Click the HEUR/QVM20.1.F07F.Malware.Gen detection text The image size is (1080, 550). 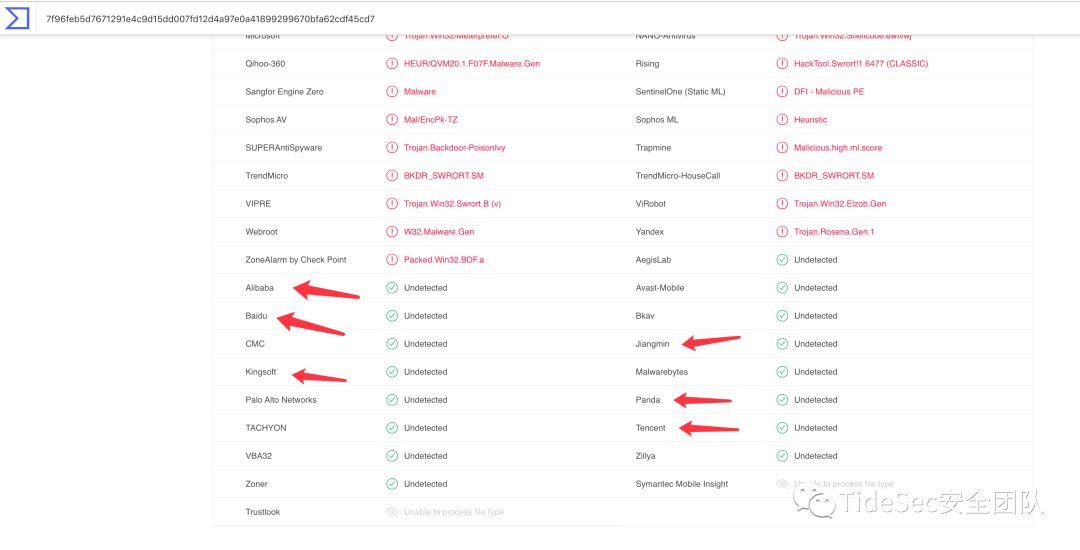(472, 64)
